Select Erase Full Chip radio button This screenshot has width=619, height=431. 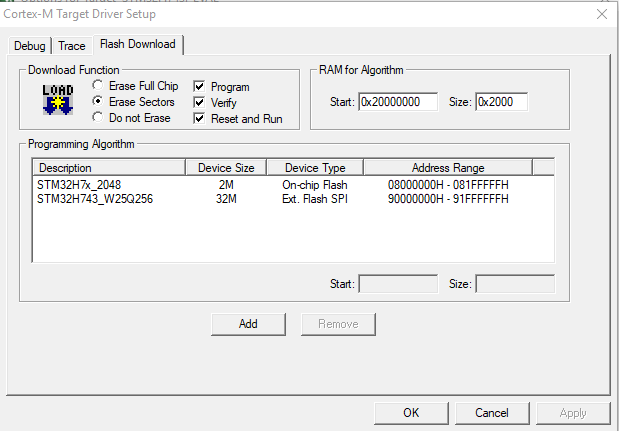tap(98, 85)
